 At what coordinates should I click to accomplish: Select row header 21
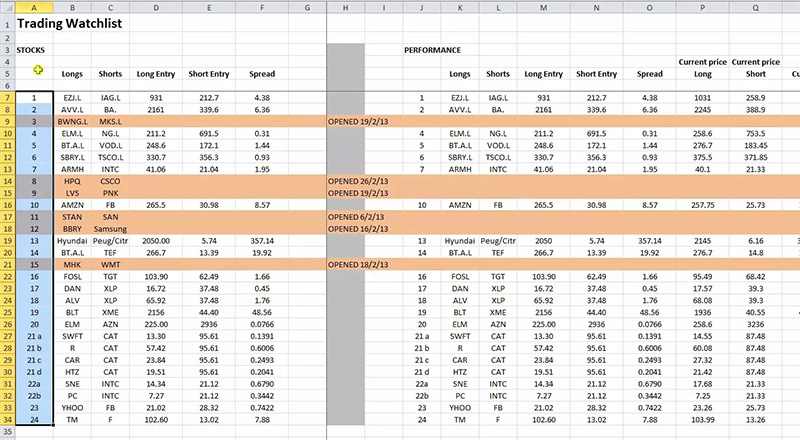(x=8, y=264)
